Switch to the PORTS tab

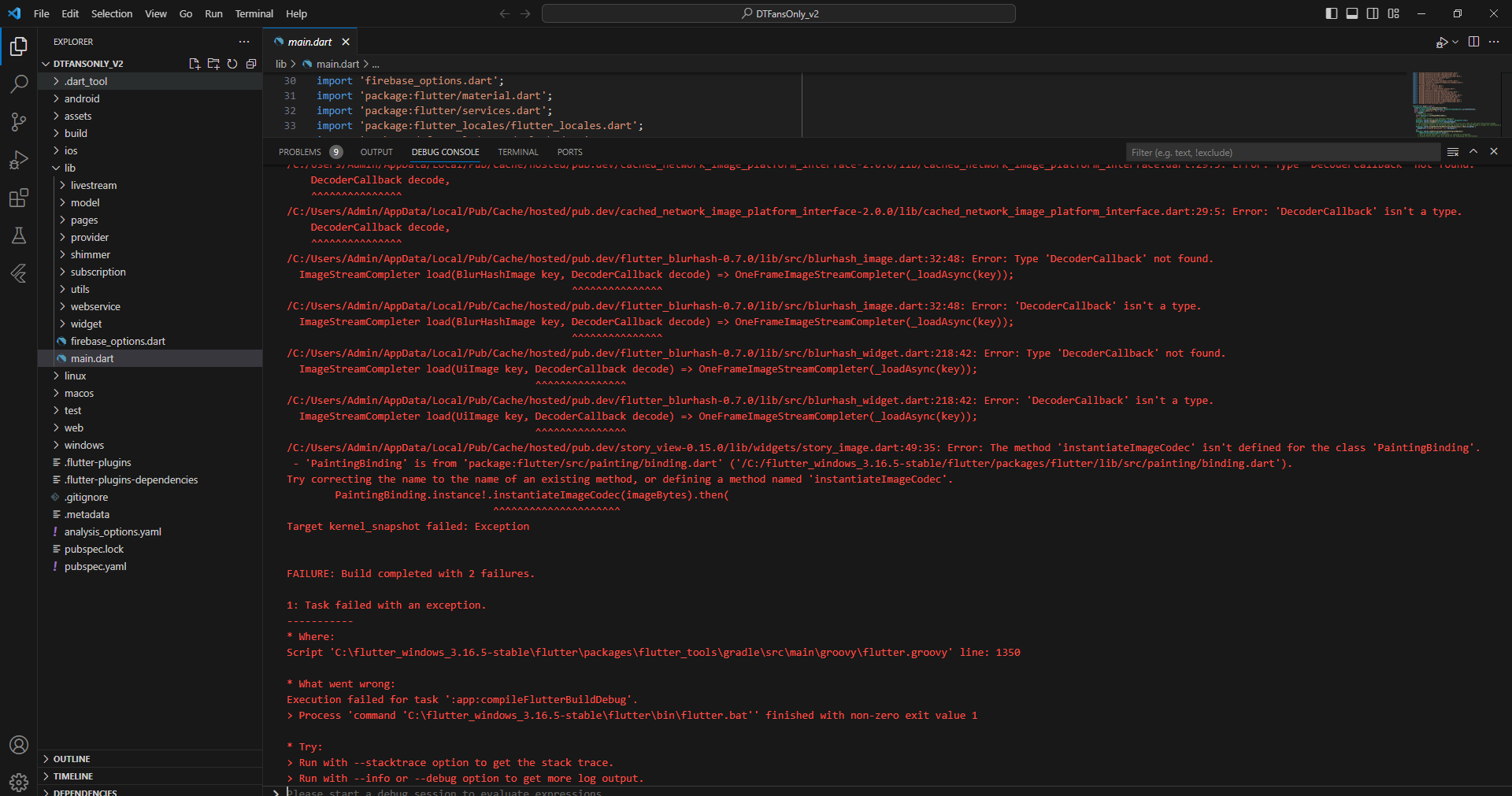[570, 152]
